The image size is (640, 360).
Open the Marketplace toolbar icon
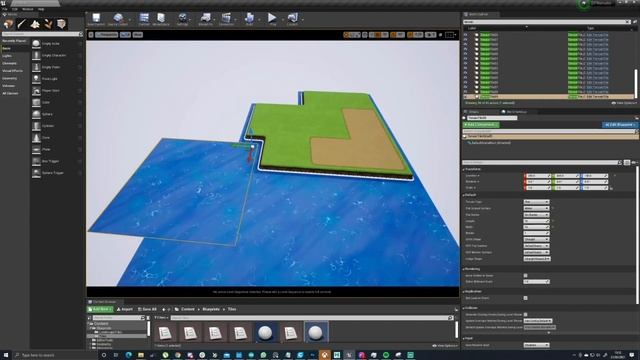tap(161, 18)
